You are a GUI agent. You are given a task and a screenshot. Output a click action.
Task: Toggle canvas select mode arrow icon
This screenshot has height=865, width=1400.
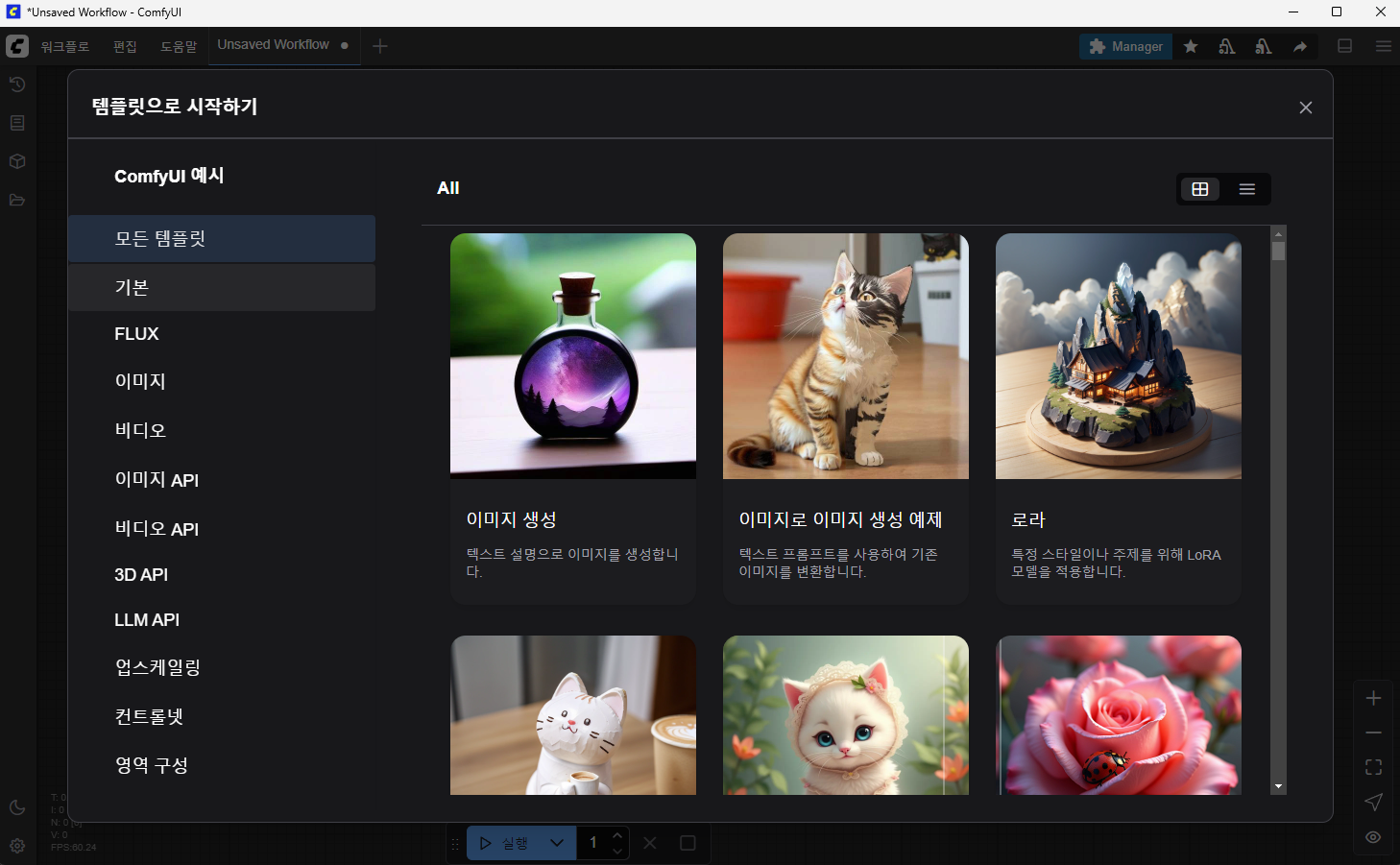1374,802
